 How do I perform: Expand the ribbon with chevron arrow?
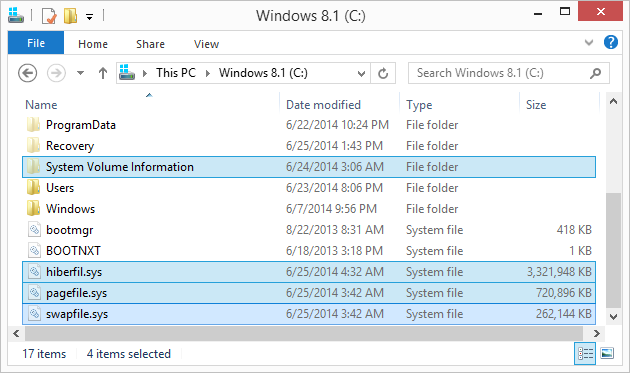[x=589, y=42]
